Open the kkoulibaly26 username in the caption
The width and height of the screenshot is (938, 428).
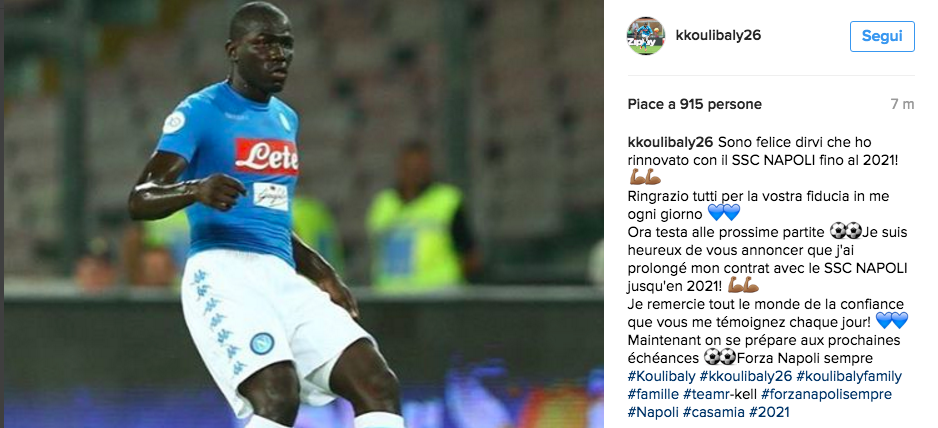coord(670,142)
